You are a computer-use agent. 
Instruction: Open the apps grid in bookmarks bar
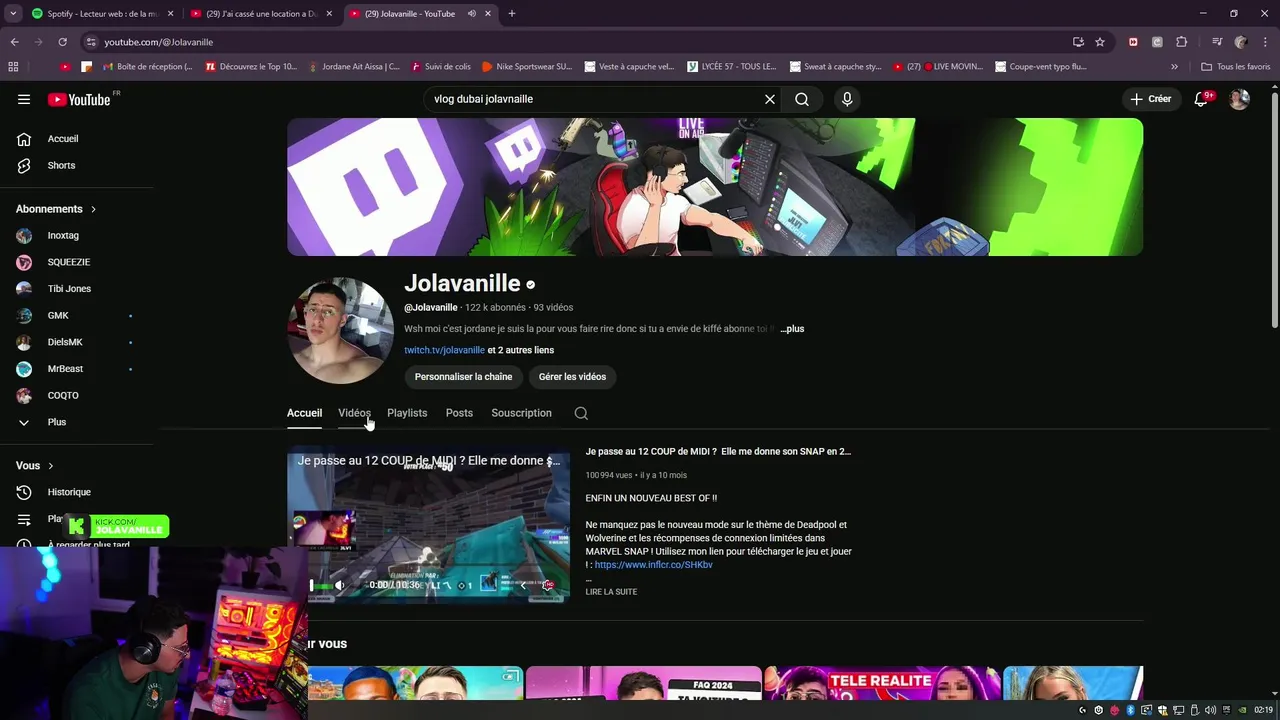[13, 67]
